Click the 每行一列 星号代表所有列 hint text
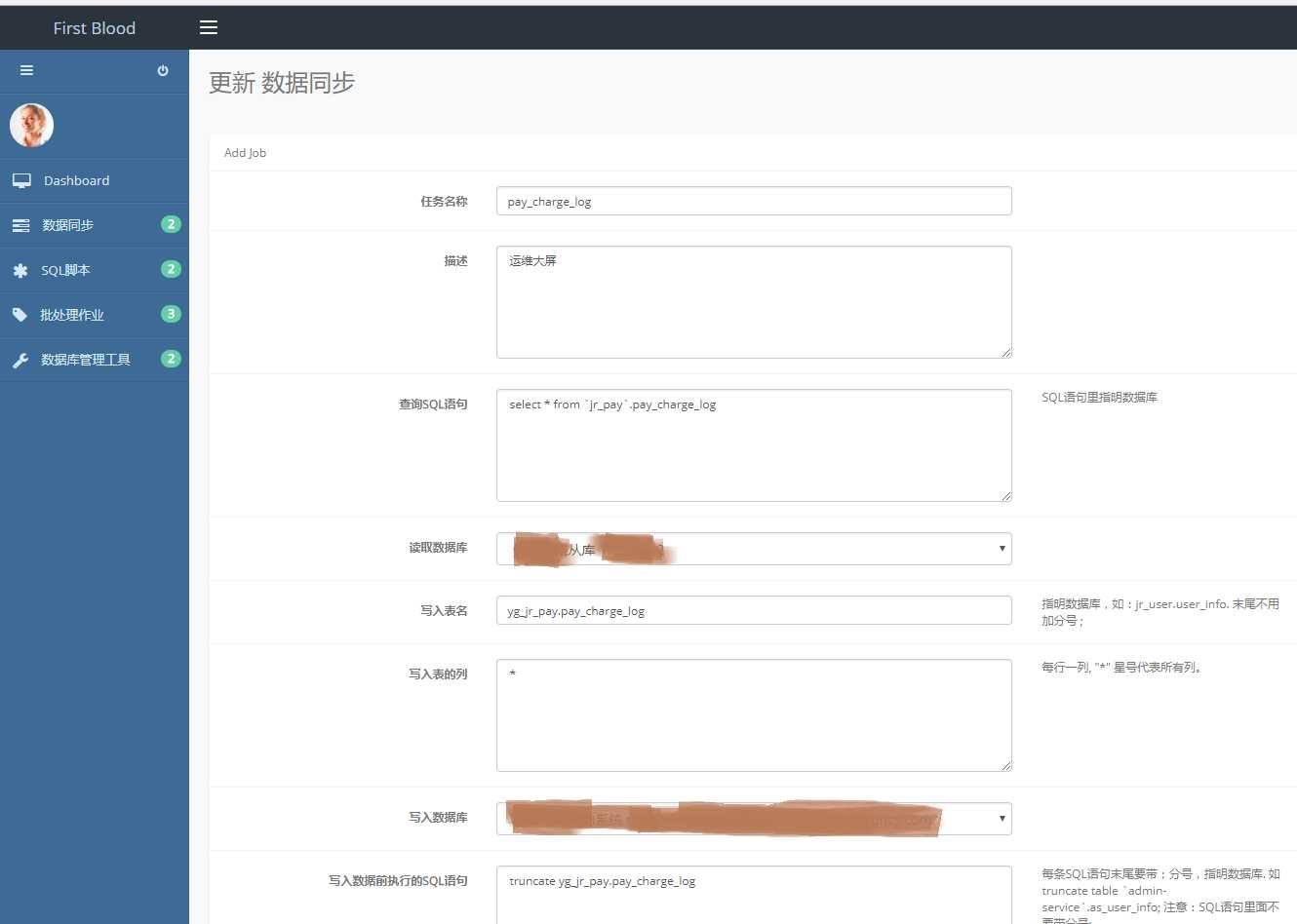Image resolution: width=1297 pixels, height=924 pixels. click(1121, 668)
